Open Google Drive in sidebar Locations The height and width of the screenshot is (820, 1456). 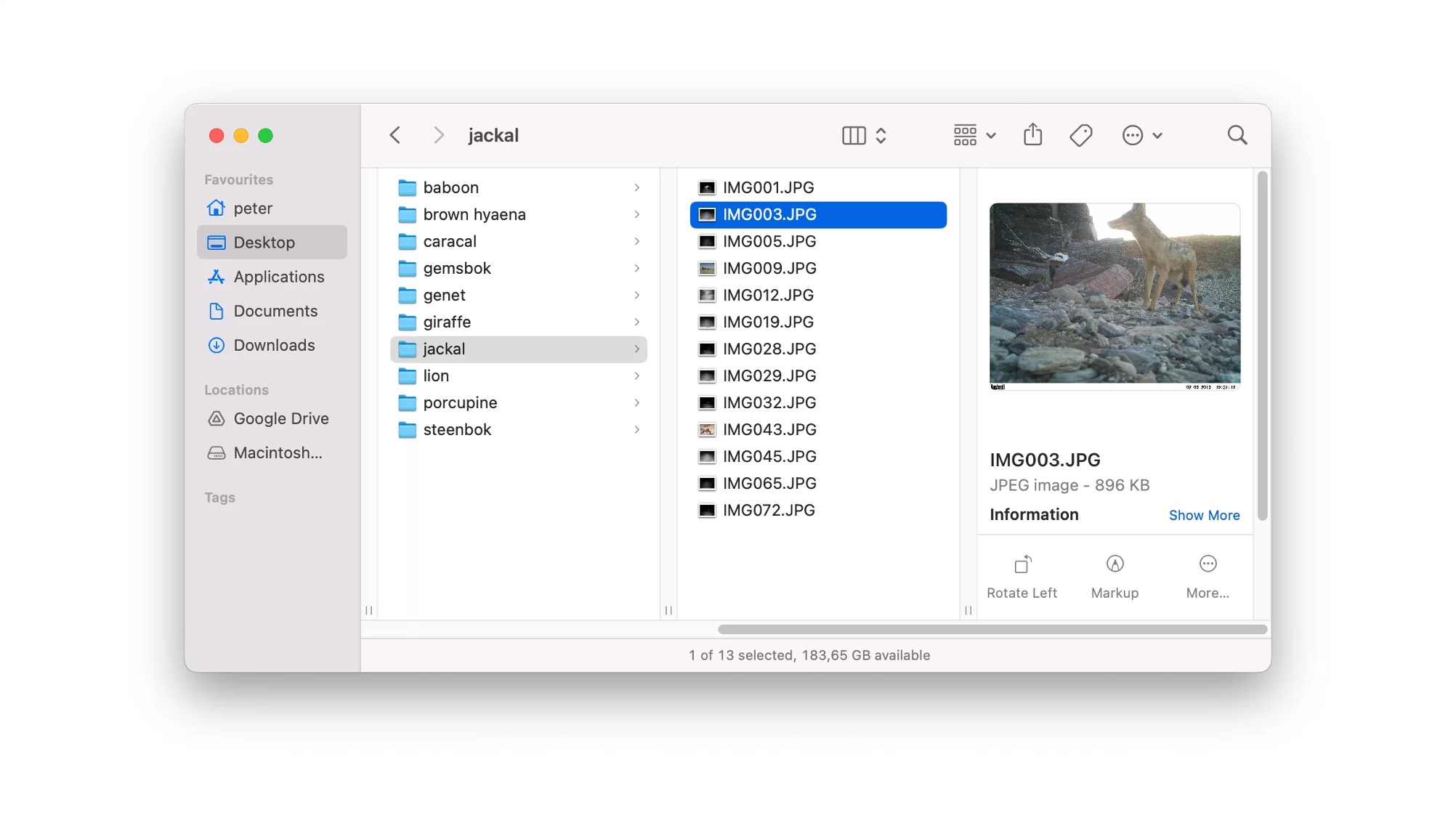pos(280,418)
